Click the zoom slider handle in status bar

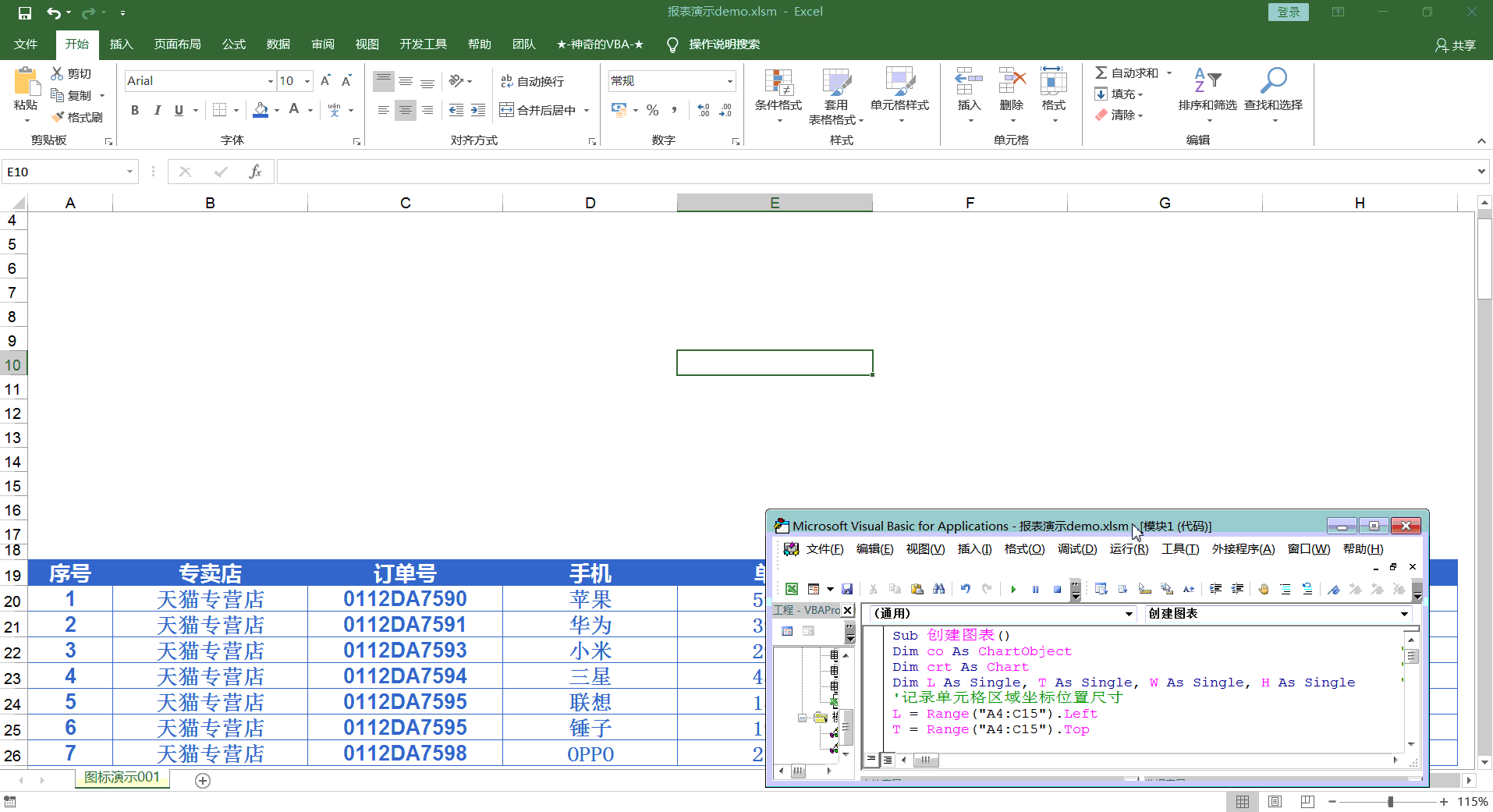click(x=1390, y=802)
